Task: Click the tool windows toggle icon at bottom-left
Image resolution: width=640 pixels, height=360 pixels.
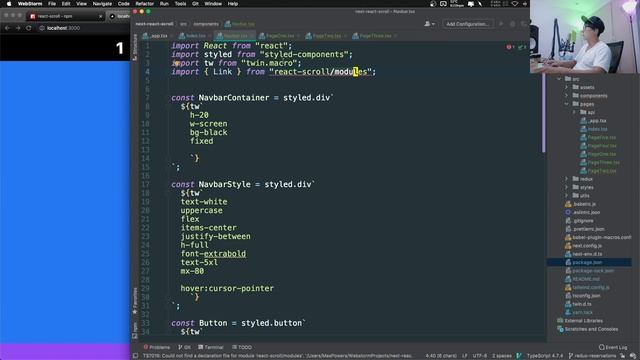Action: pos(135,356)
